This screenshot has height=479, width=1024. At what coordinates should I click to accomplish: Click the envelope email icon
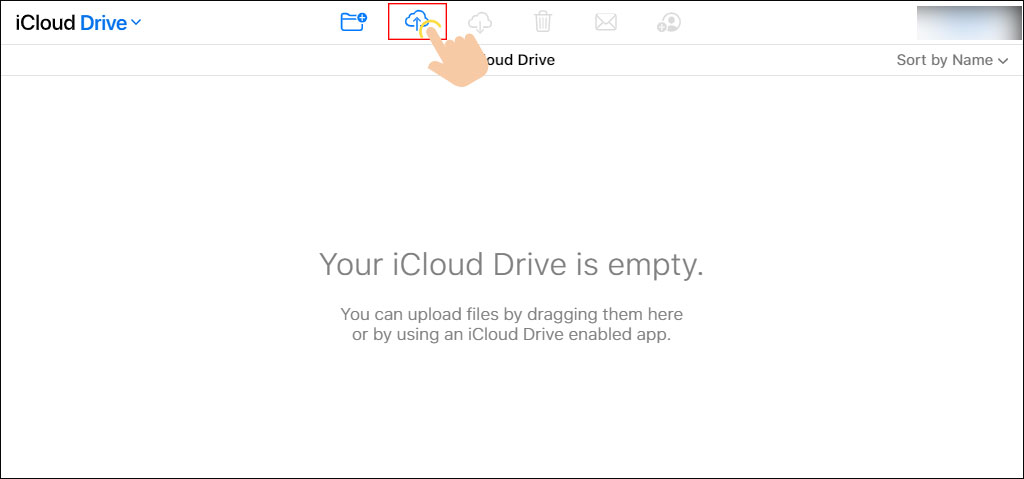coord(606,22)
